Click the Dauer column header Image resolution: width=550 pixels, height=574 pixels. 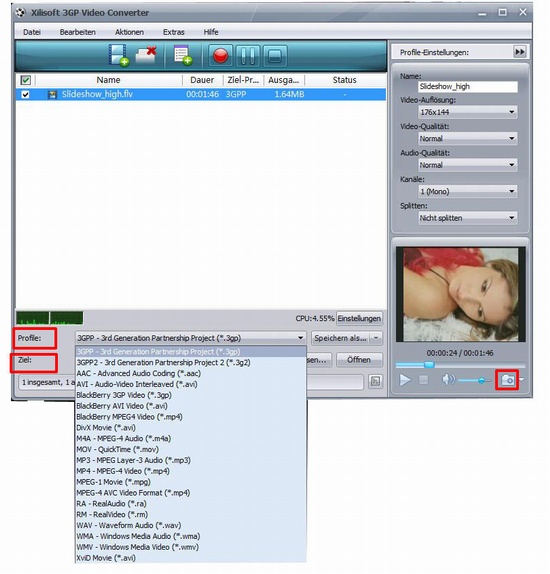click(x=202, y=80)
